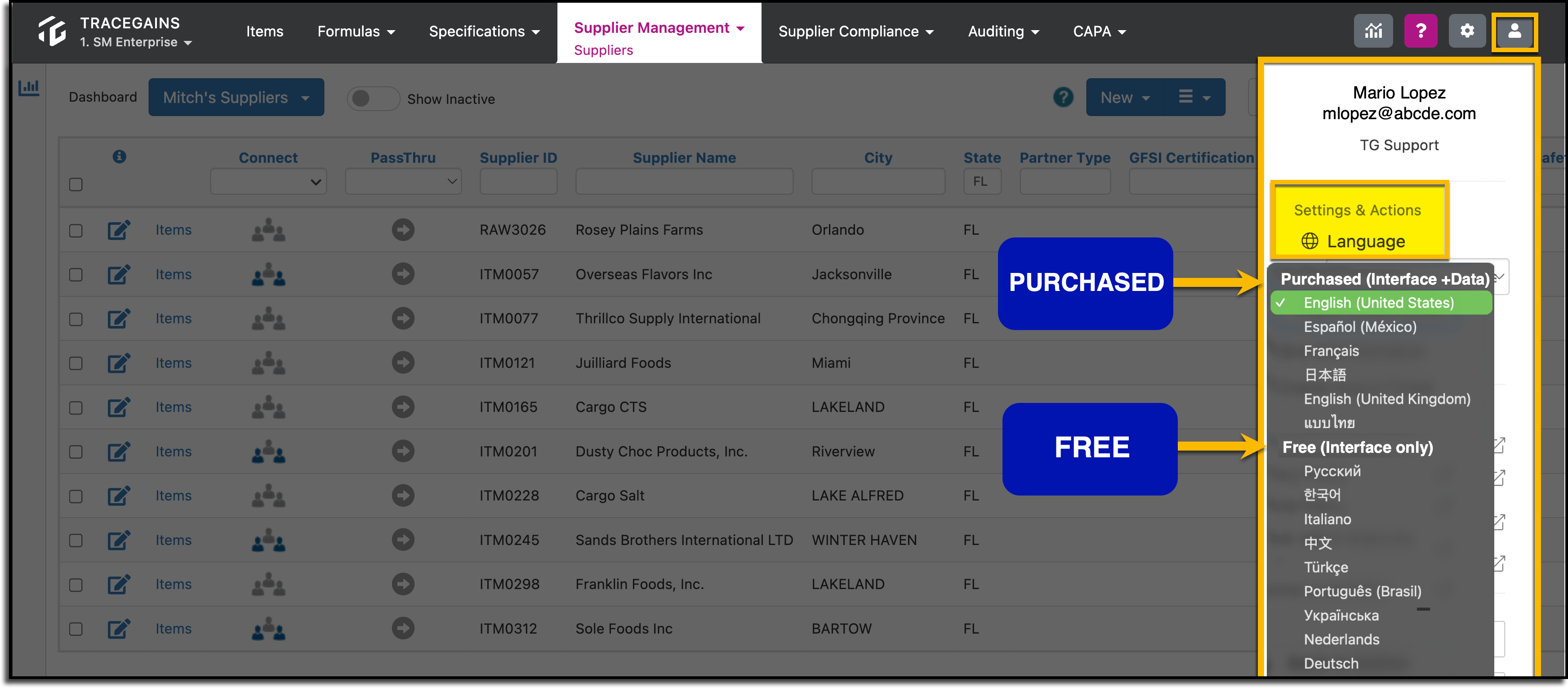1568x688 pixels.
Task: Edit the Rosey Plains Farms row
Action: (x=119, y=230)
